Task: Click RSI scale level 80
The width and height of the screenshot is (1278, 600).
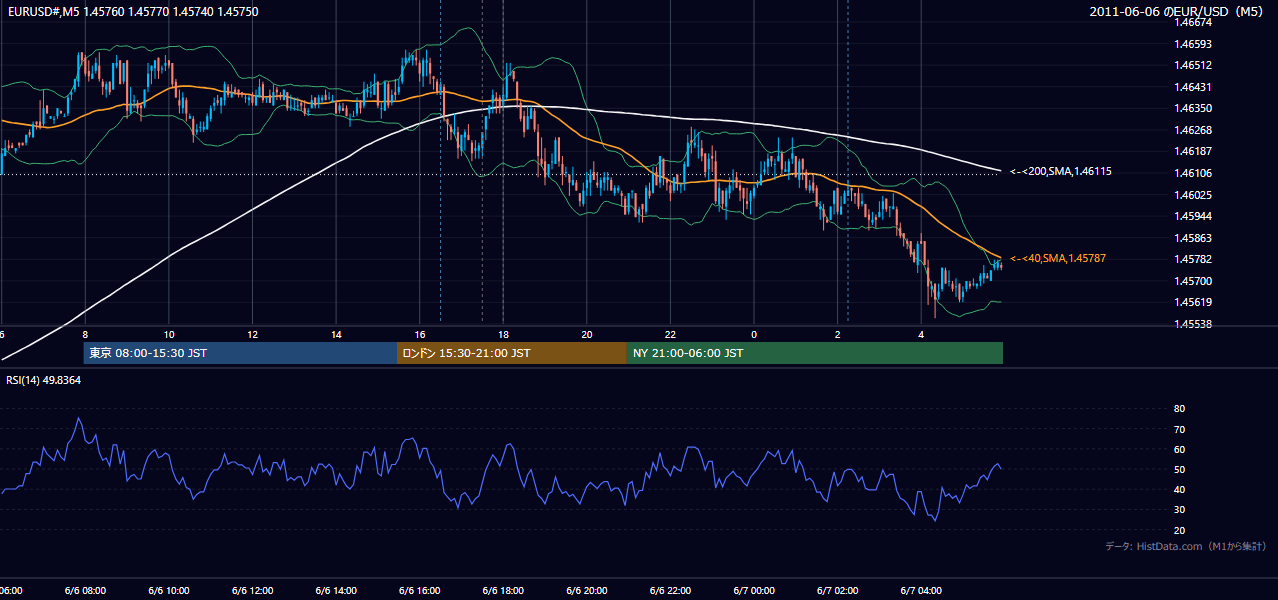Action: point(1180,409)
